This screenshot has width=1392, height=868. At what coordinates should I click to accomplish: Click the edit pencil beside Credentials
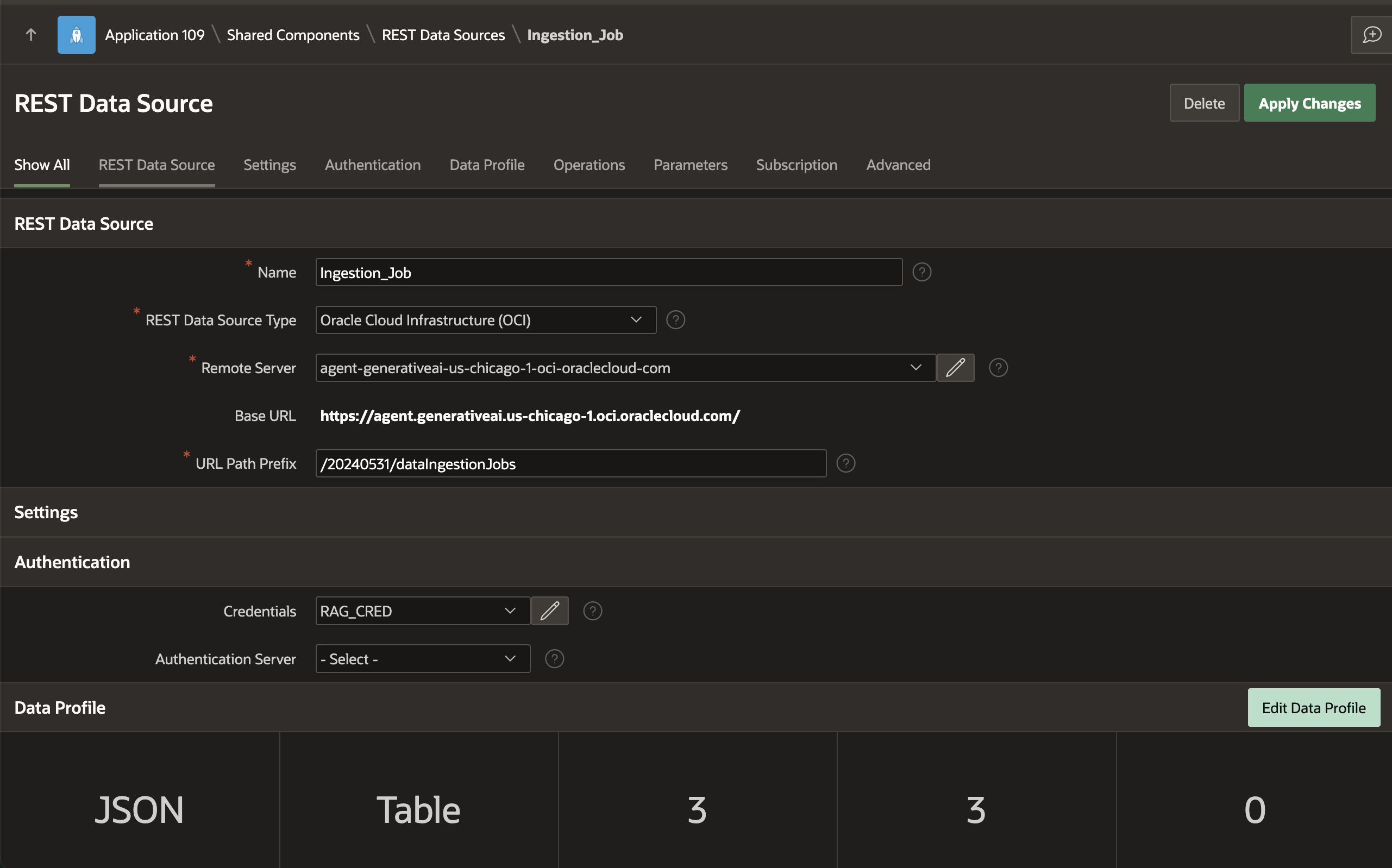click(549, 611)
